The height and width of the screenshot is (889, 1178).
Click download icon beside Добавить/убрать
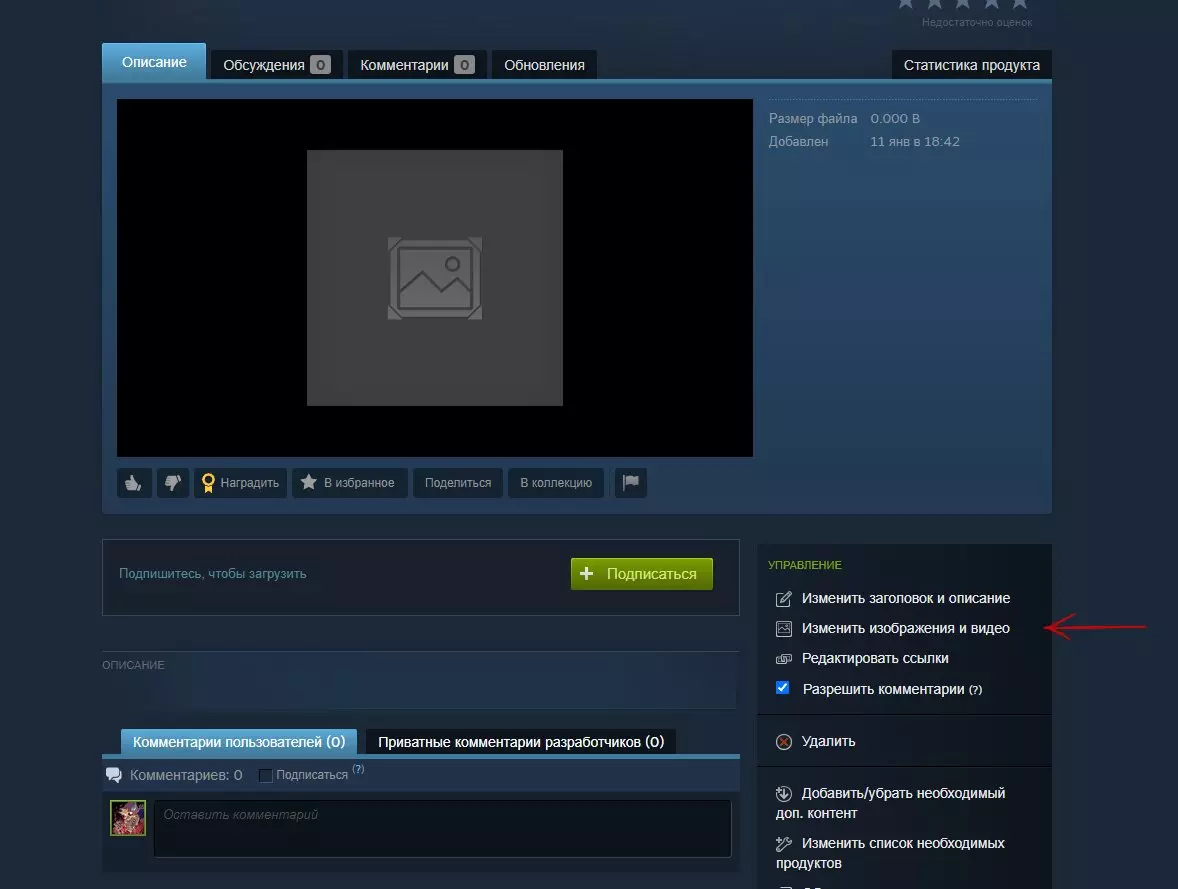(784, 793)
